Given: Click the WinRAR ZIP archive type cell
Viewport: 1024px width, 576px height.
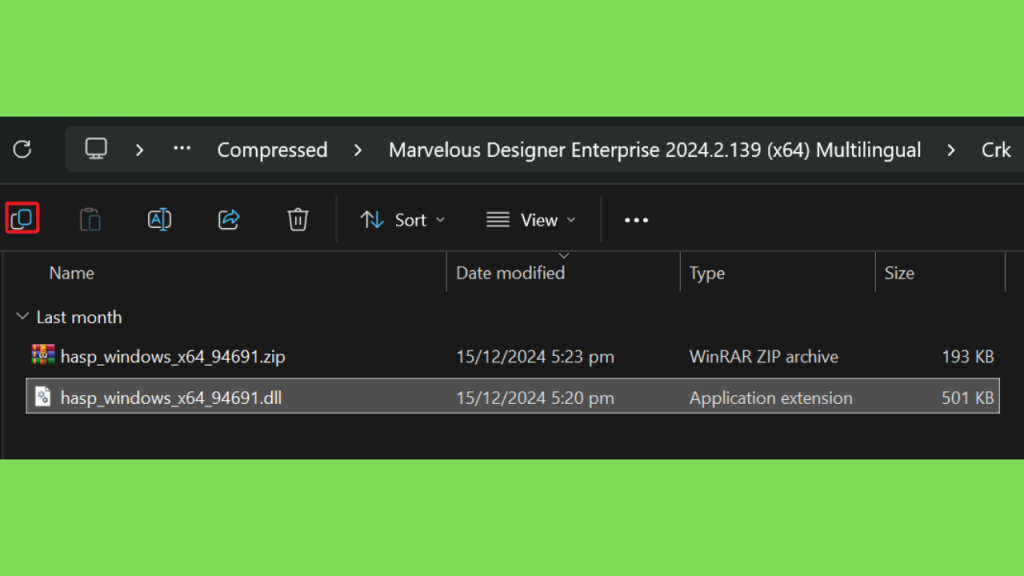Looking at the screenshot, I should pyautogui.click(x=764, y=357).
